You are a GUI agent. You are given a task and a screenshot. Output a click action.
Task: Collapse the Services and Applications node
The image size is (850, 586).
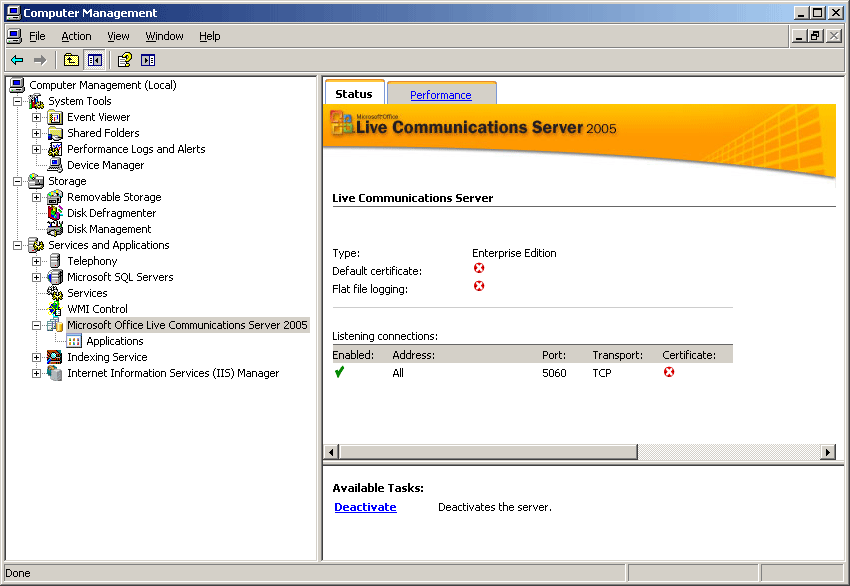[17, 245]
